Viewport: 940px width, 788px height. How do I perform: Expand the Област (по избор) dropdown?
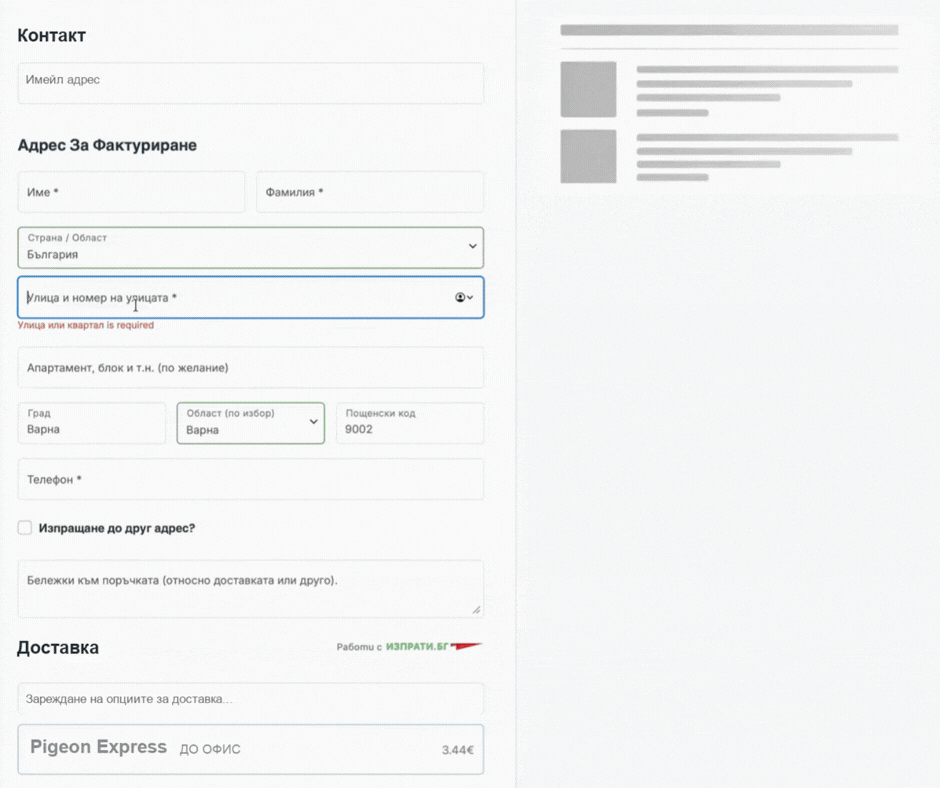(251, 423)
